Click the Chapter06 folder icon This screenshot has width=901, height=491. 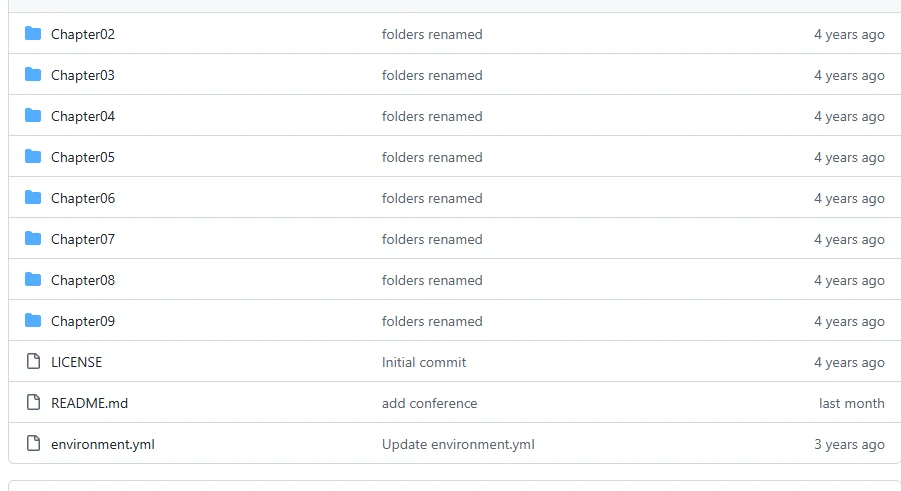point(33,198)
